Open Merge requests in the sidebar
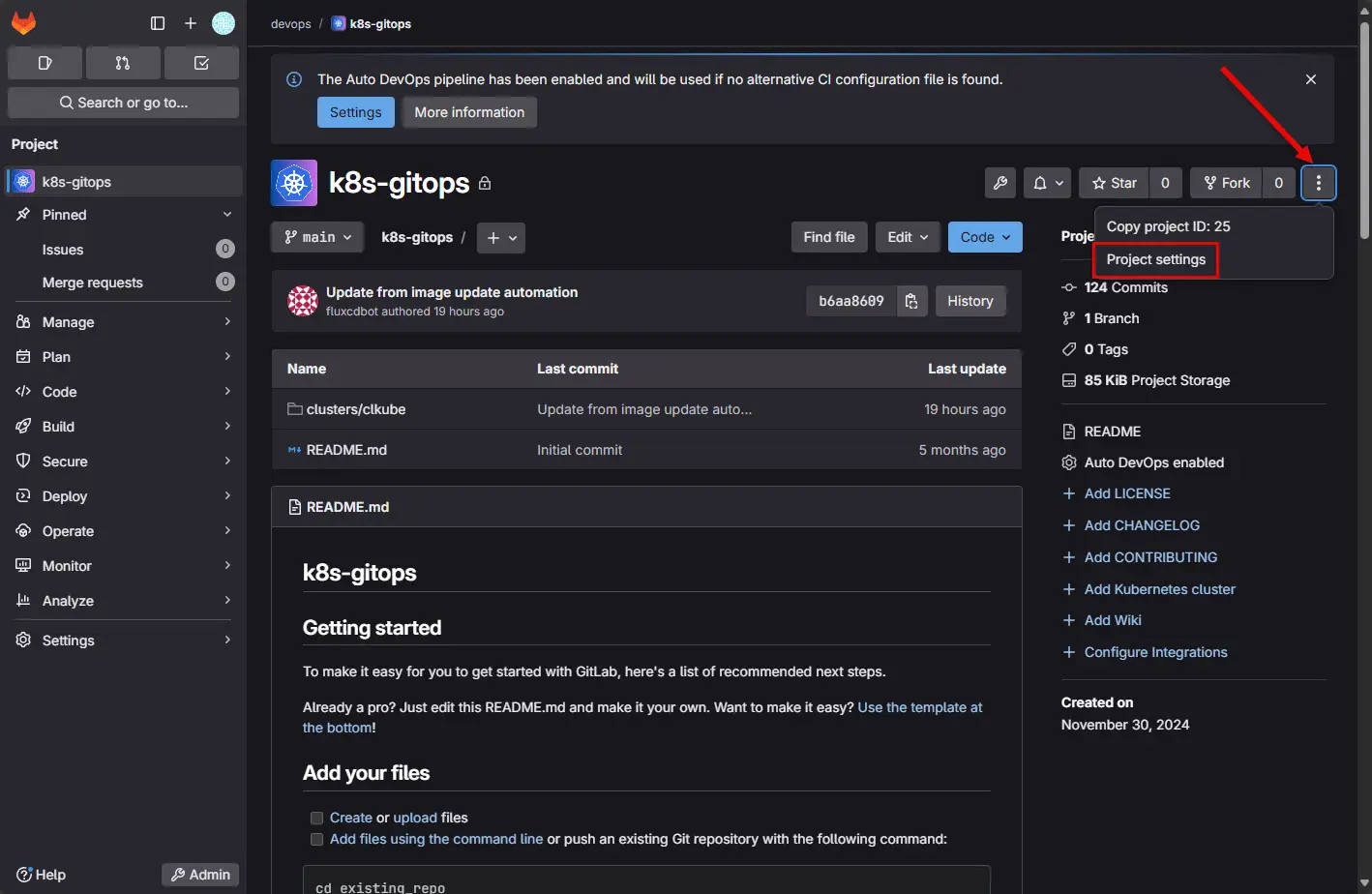The image size is (1372, 894). click(x=123, y=283)
